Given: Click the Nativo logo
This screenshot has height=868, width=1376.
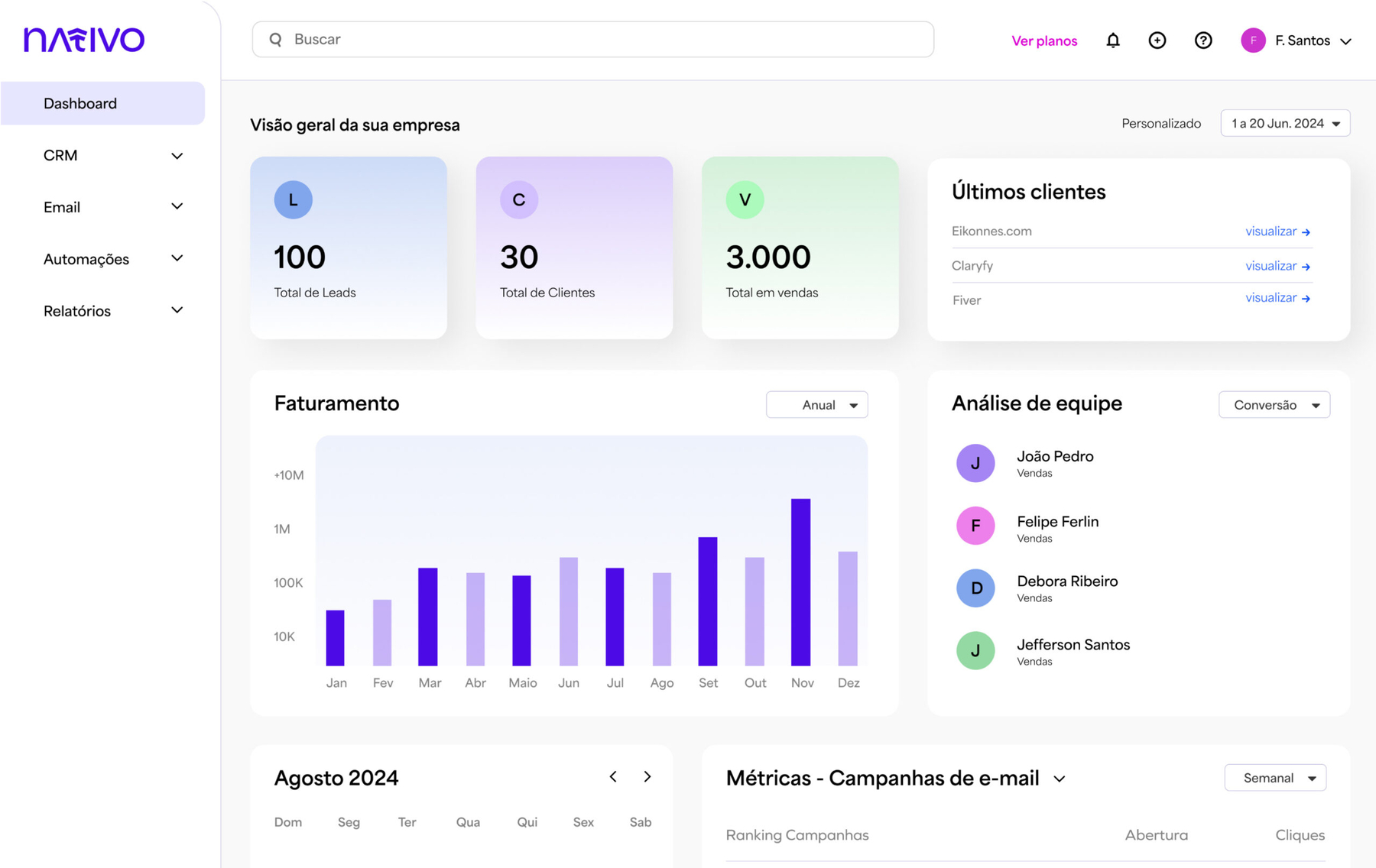Looking at the screenshot, I should click(84, 40).
